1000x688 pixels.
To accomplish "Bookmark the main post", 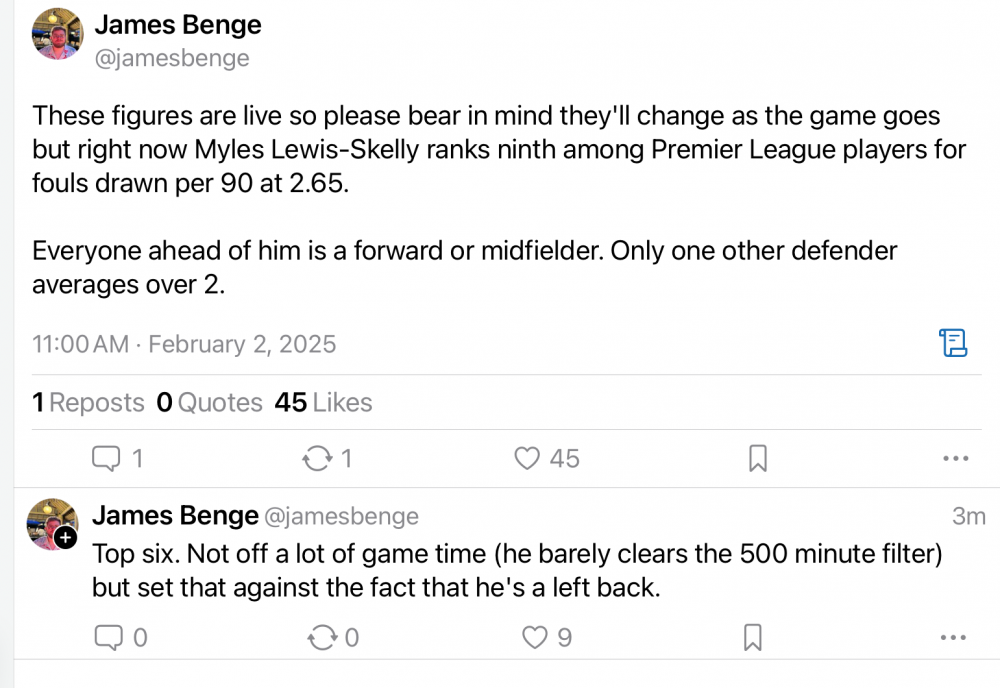I will (x=758, y=459).
